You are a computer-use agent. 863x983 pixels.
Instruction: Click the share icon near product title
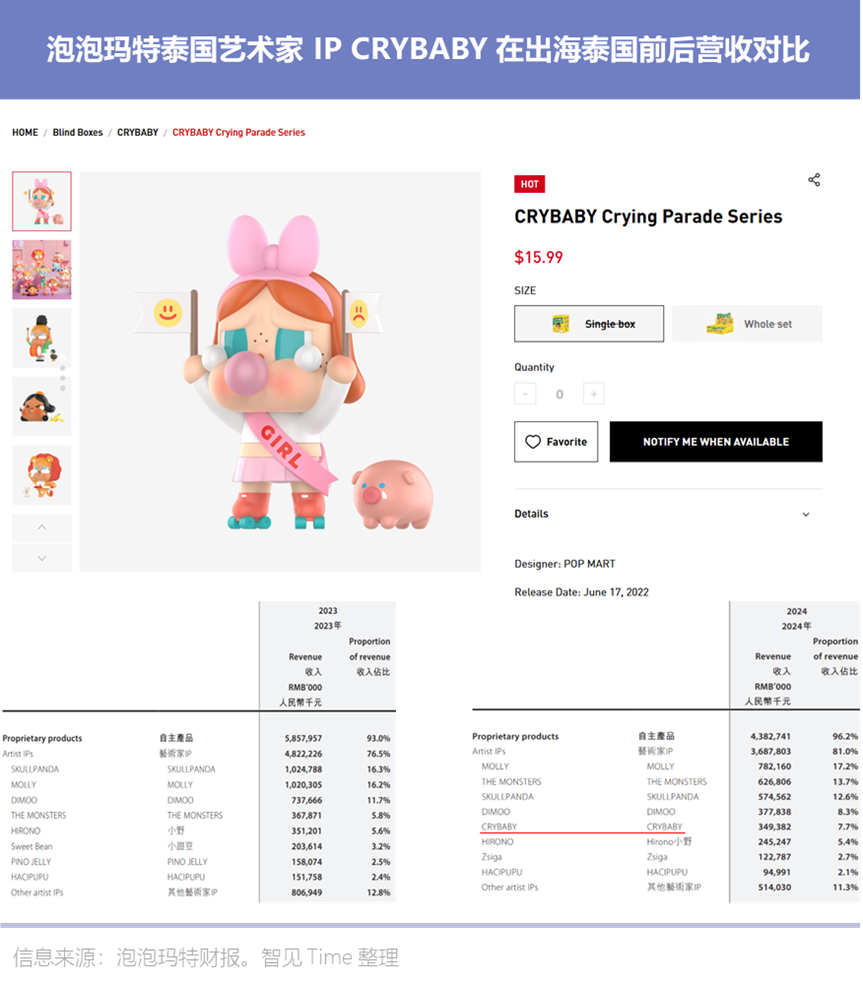coord(814,180)
